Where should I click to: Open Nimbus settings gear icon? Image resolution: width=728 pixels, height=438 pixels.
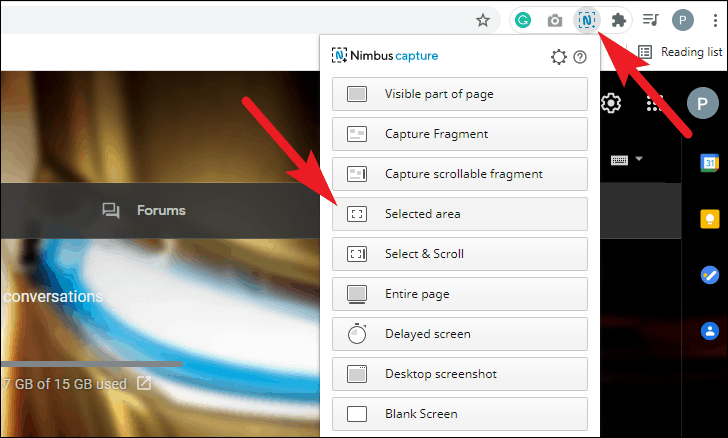click(559, 57)
